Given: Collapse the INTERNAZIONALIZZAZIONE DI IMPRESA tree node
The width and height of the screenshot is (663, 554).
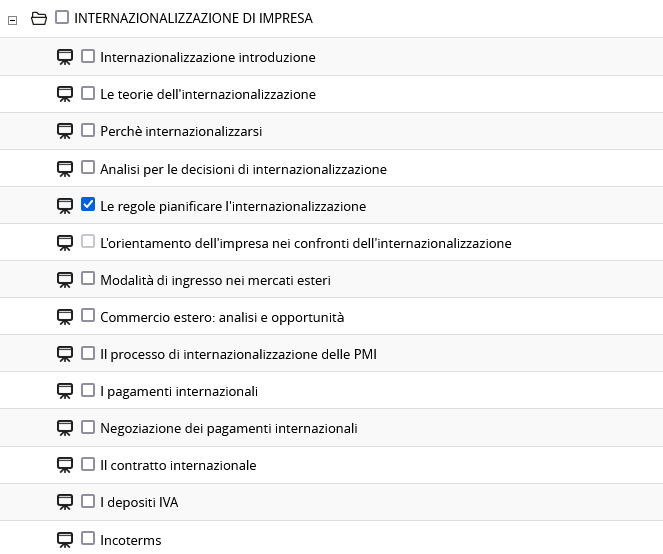Looking at the screenshot, I should coord(12,19).
